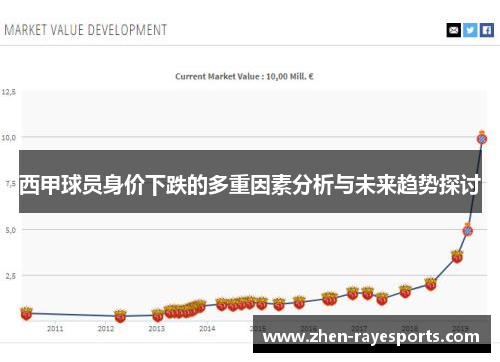Select the data point above the 2013 label
The width and height of the screenshot is (500, 362).
(158, 315)
